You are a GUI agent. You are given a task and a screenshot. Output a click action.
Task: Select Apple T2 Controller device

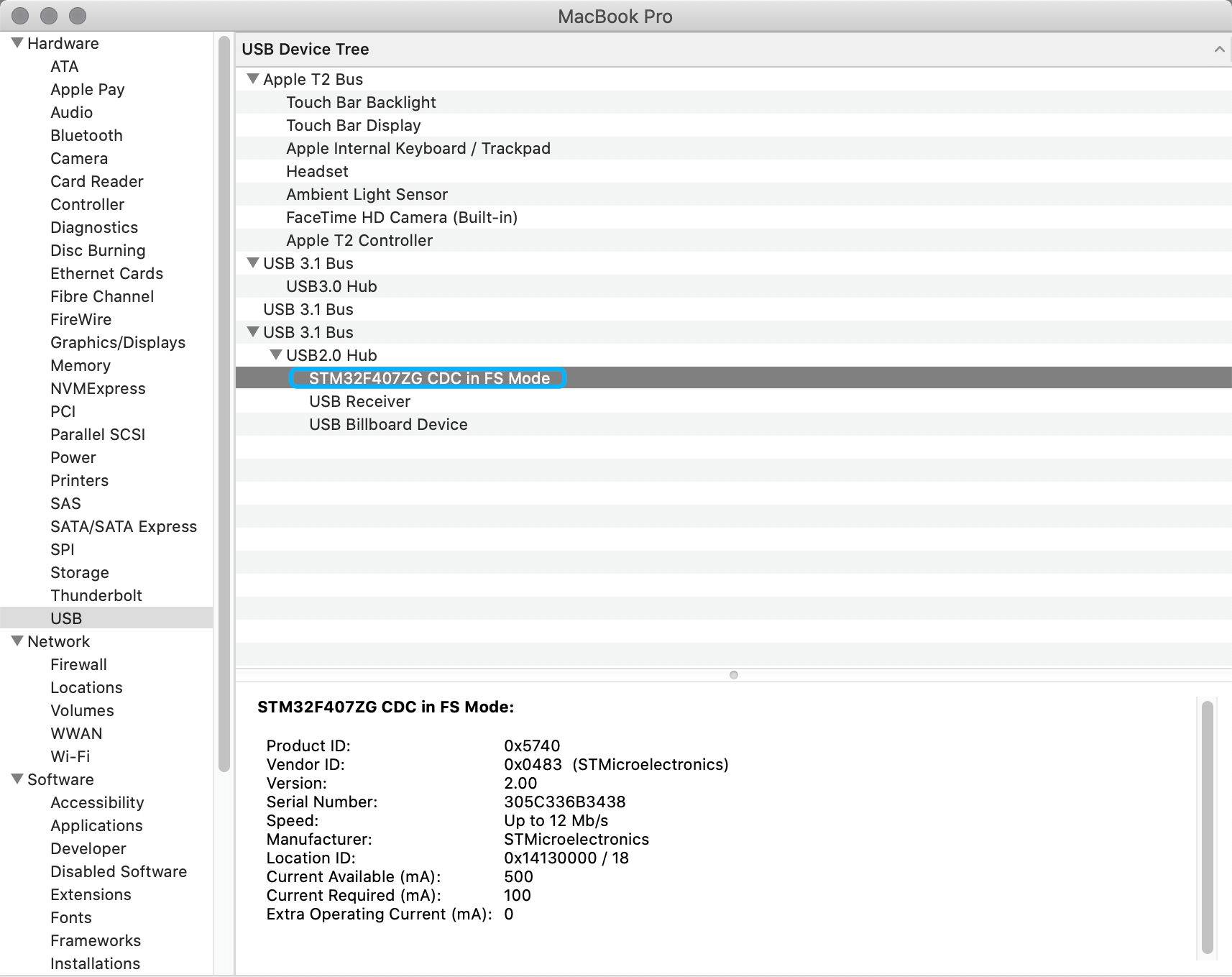coord(734,240)
